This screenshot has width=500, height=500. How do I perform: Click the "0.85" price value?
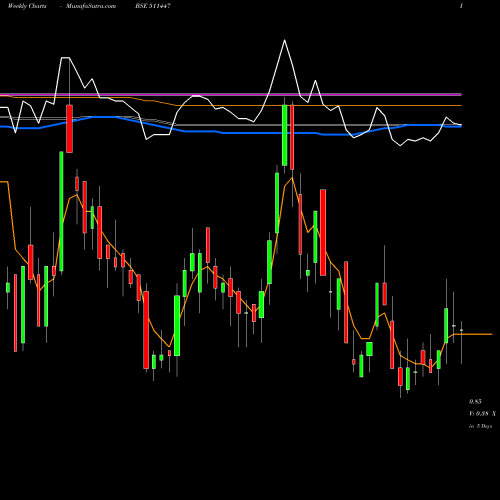tap(475, 401)
